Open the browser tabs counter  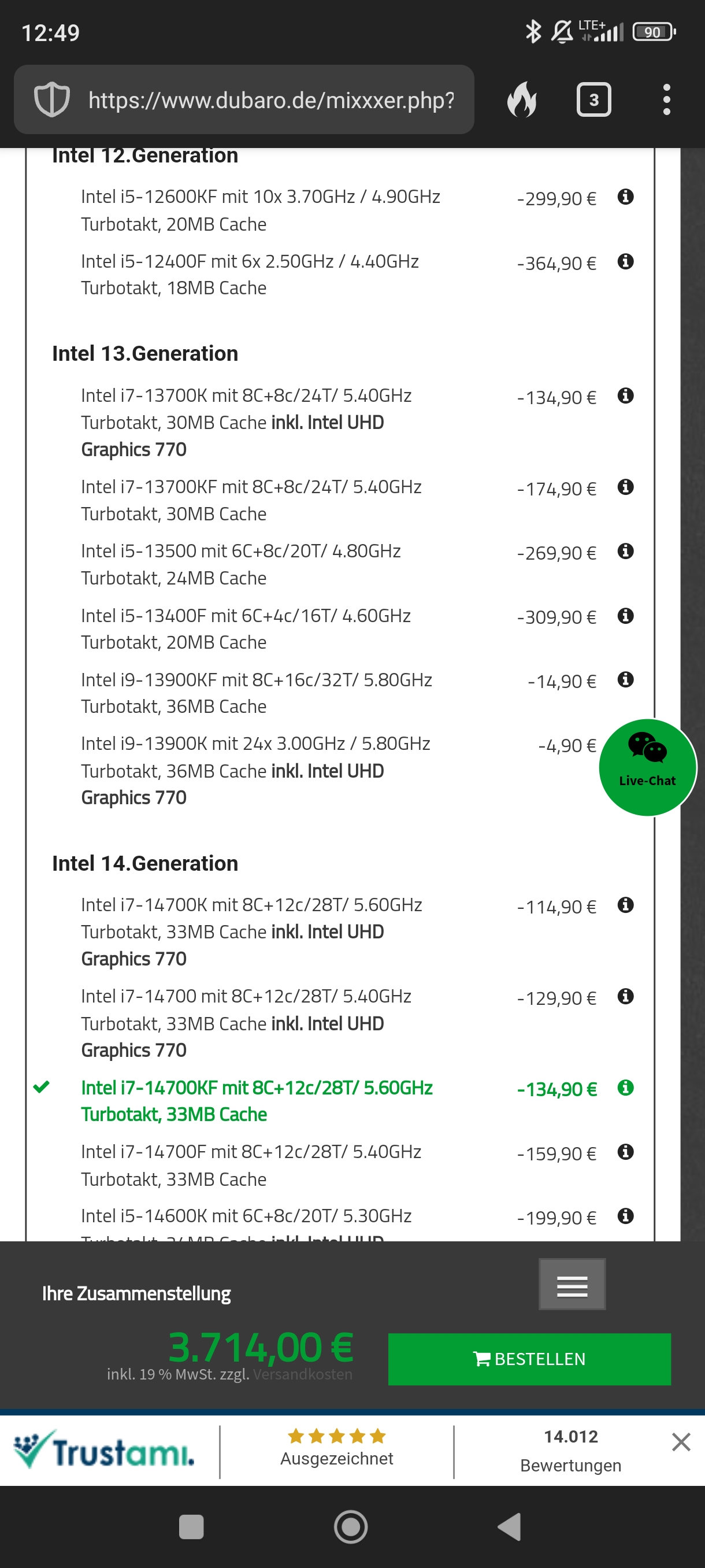(x=593, y=99)
